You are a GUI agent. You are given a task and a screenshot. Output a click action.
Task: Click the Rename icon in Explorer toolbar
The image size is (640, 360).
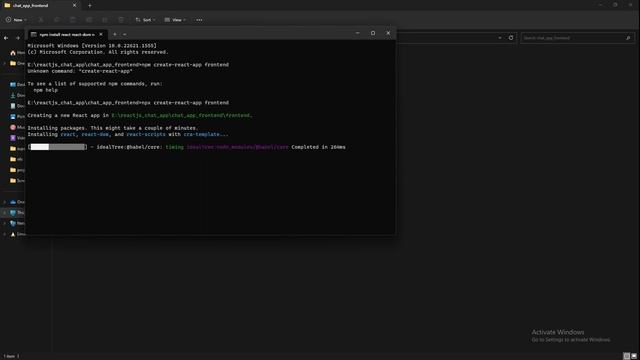[x=89, y=20]
